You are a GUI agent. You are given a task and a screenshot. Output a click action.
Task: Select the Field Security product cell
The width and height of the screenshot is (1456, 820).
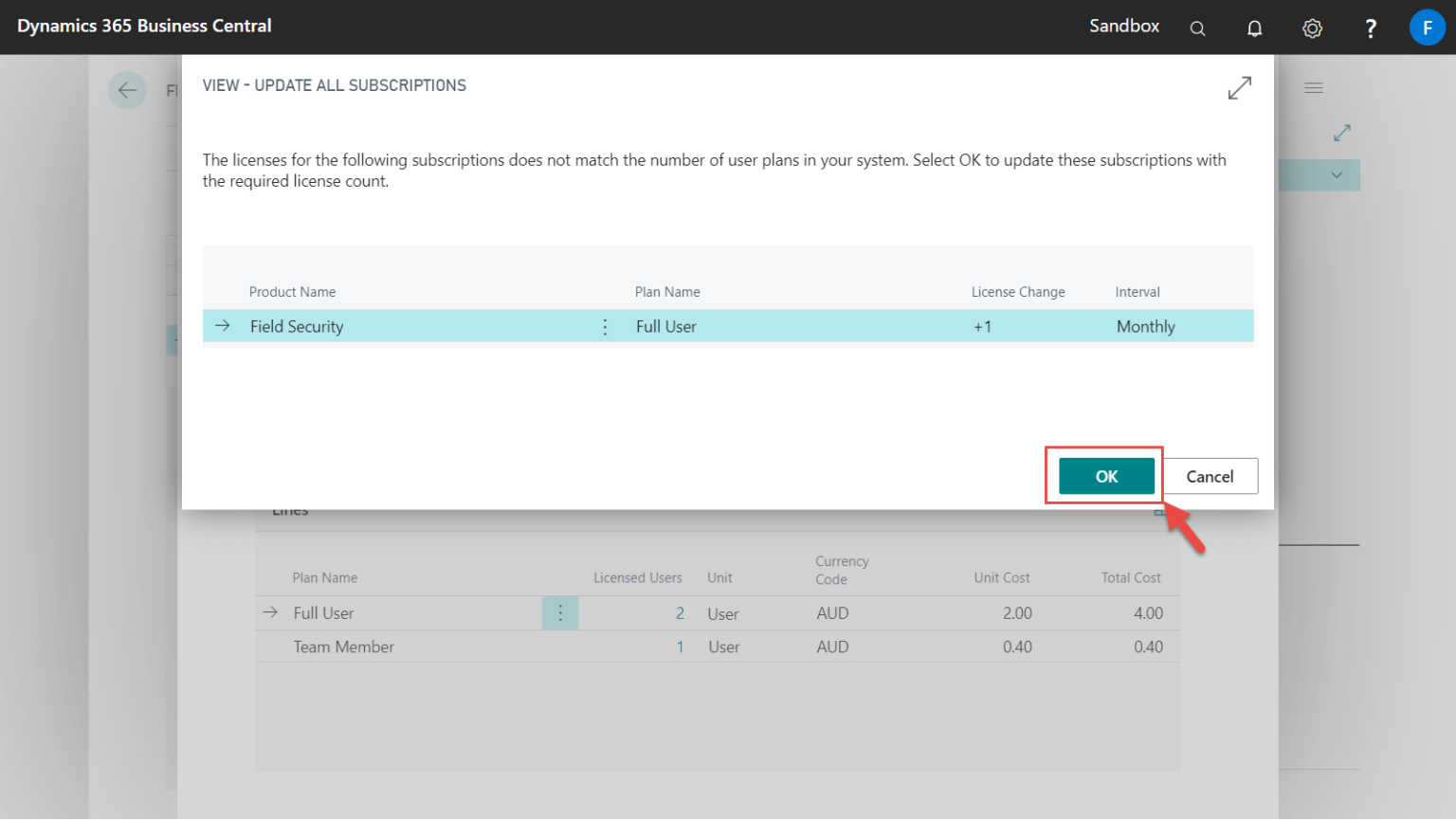[297, 327]
